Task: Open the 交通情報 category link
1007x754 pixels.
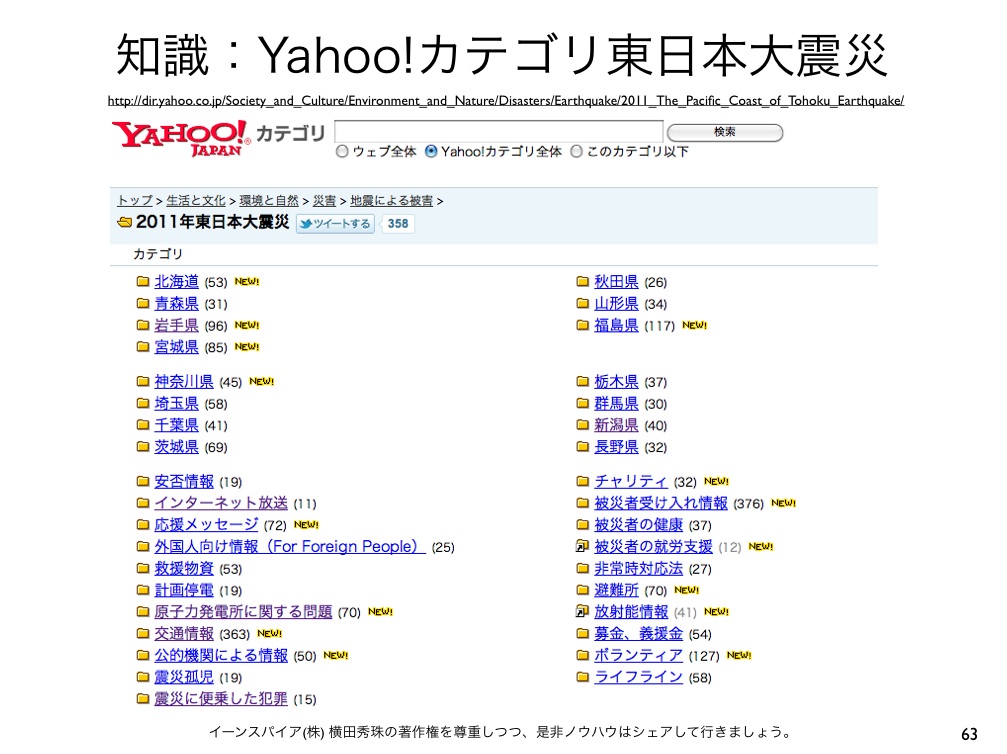Action: click(x=184, y=634)
